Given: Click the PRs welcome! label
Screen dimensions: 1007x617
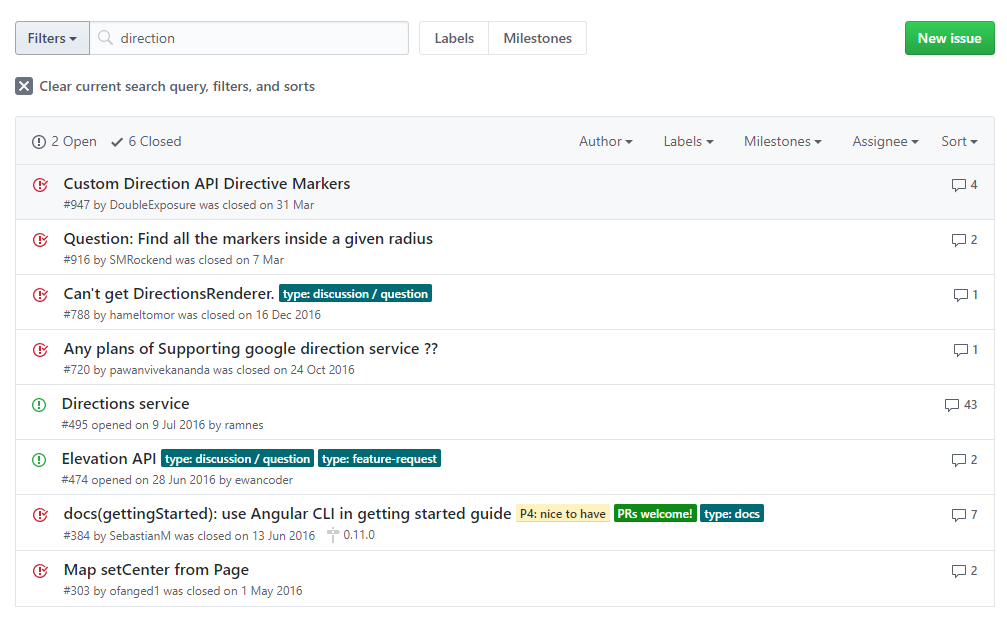Looking at the screenshot, I should (x=655, y=514).
